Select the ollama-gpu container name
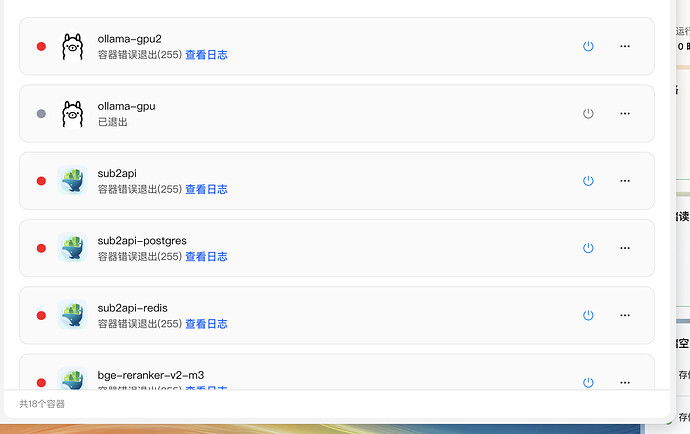The image size is (690, 434). pos(126,106)
